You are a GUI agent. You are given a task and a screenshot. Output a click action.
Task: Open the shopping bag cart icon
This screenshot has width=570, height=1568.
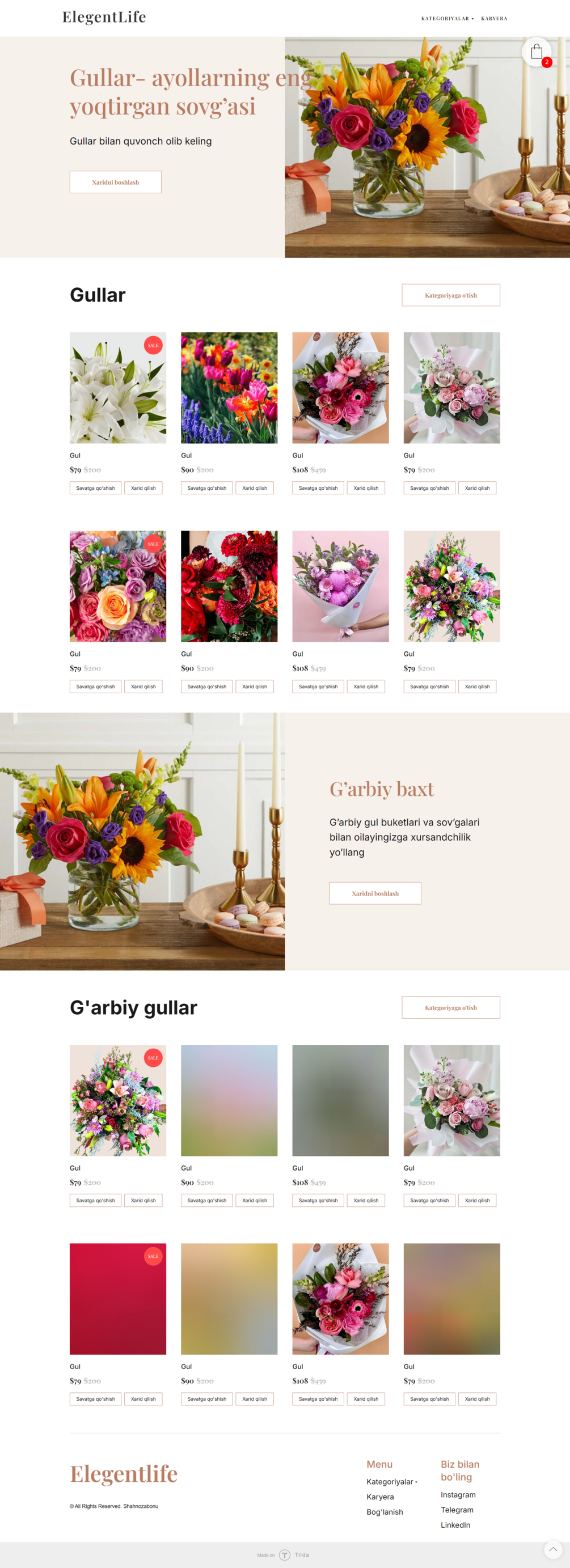coord(537,52)
